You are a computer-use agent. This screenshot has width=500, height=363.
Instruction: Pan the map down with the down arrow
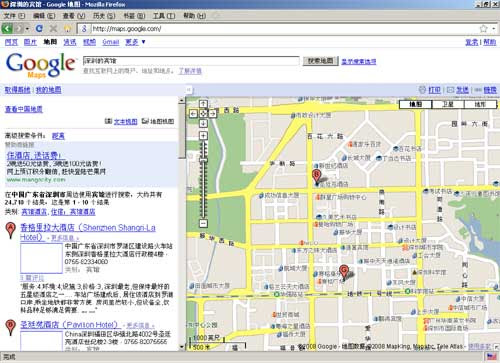click(203, 123)
